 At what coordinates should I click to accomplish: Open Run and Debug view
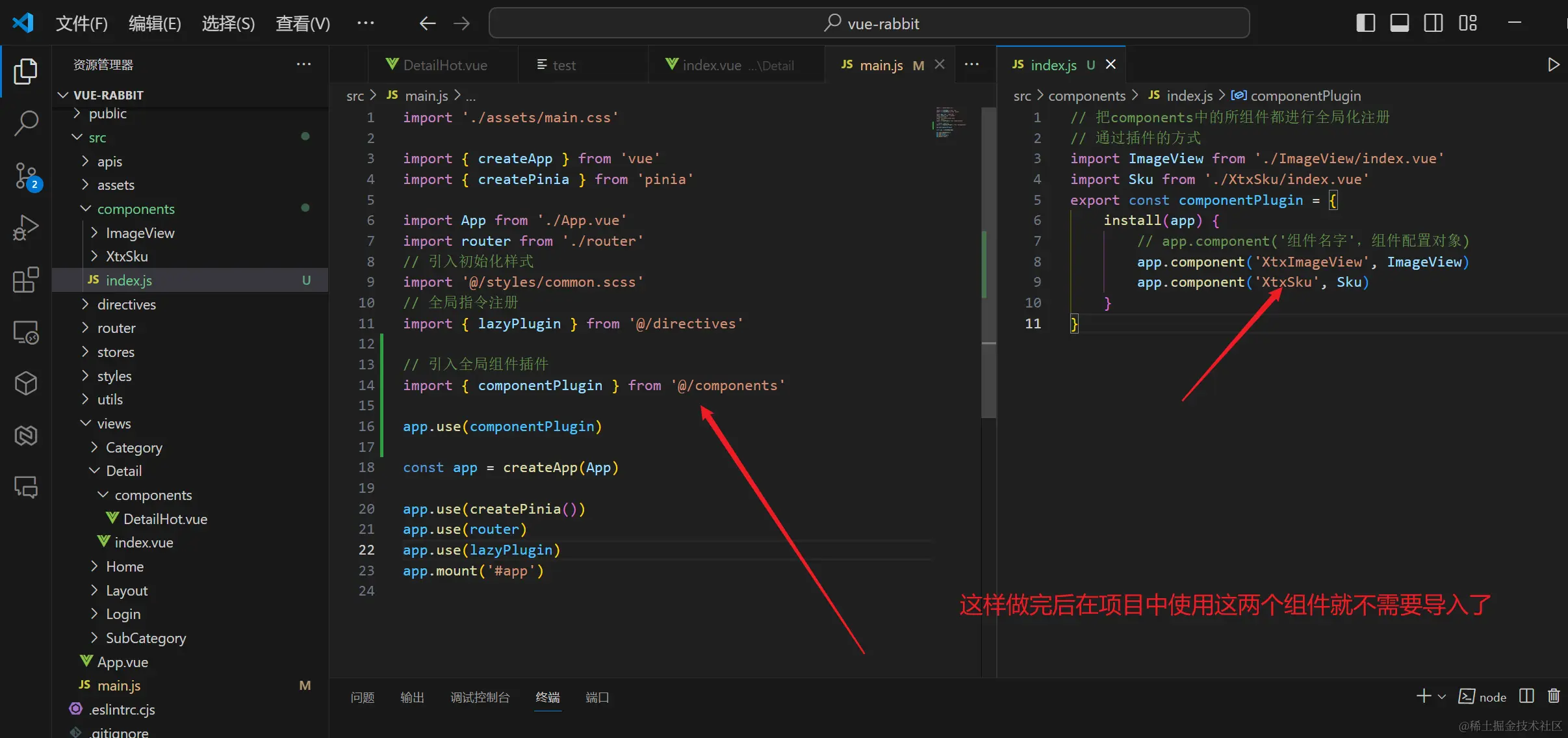(26, 228)
